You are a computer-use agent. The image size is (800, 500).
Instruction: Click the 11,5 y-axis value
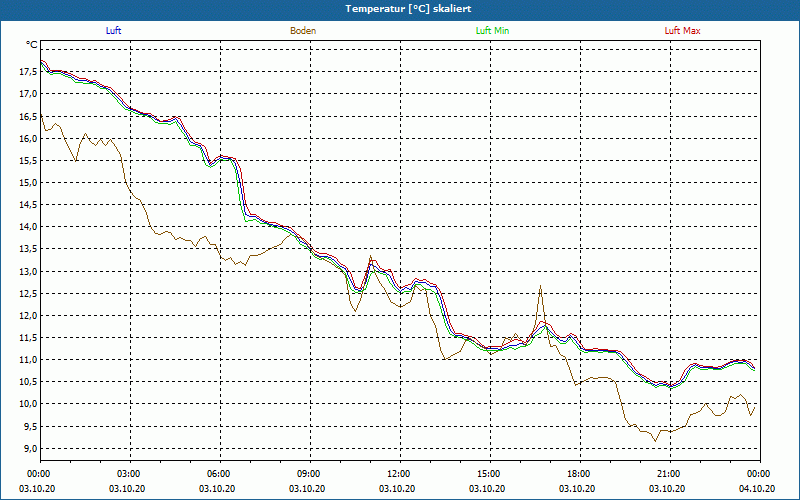[28, 338]
